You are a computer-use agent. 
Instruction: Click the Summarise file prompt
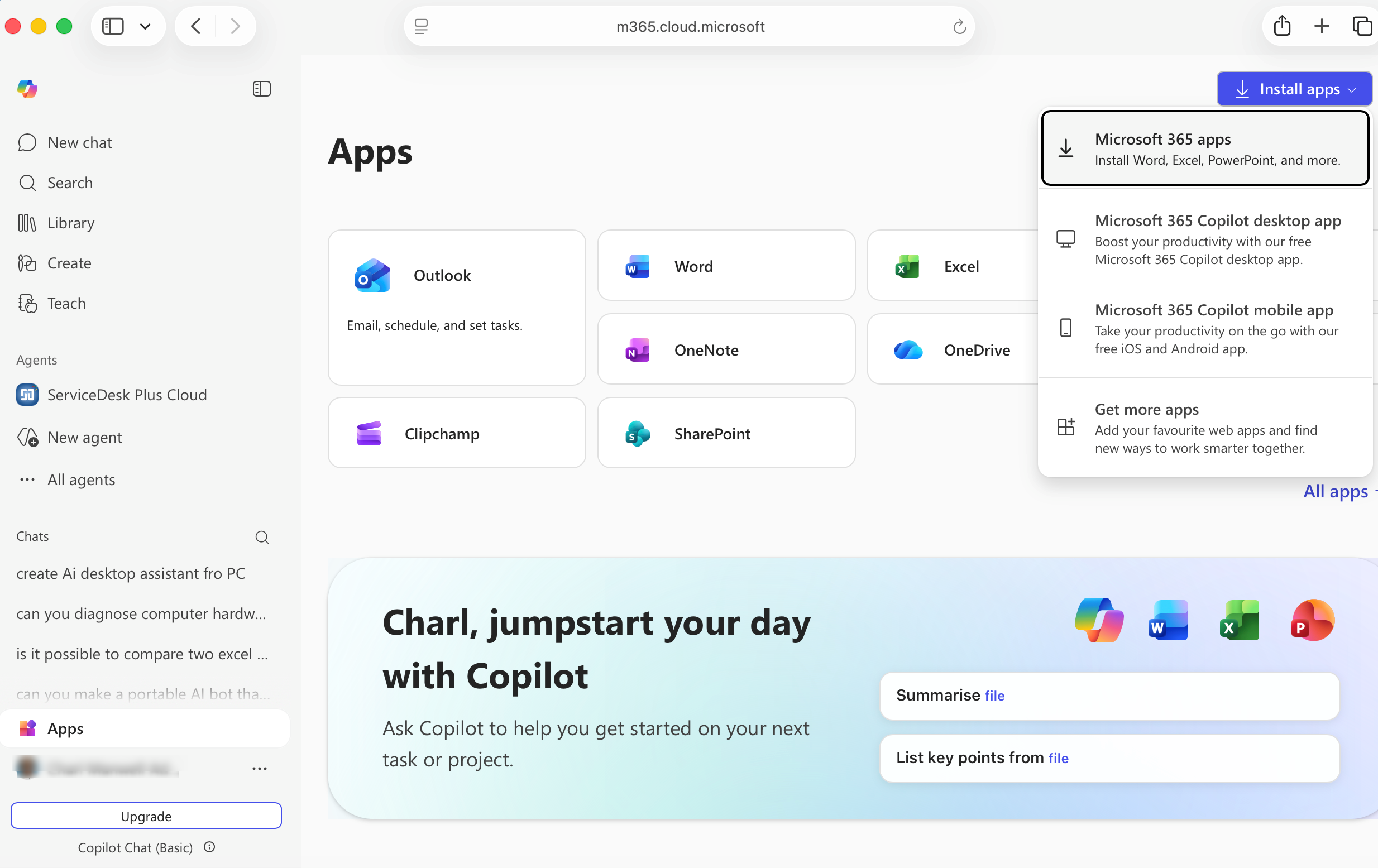pyautogui.click(x=1109, y=695)
